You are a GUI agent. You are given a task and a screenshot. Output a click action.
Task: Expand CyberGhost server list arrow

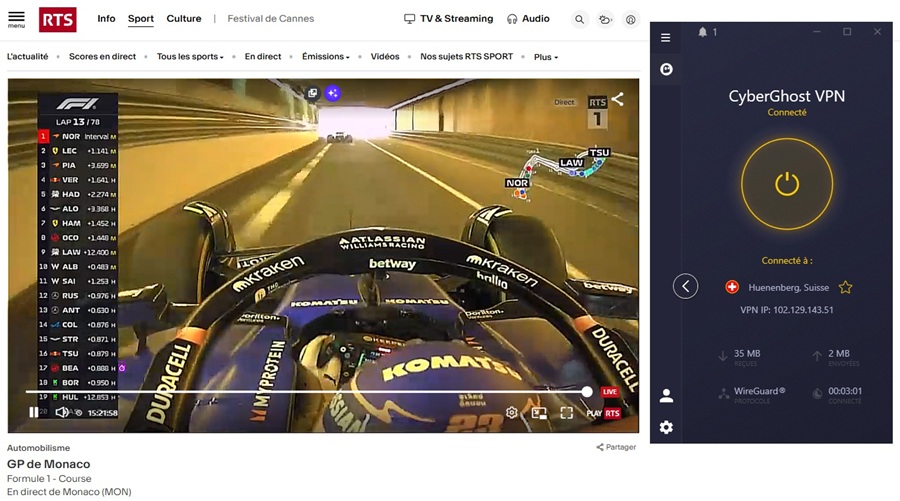coord(685,286)
